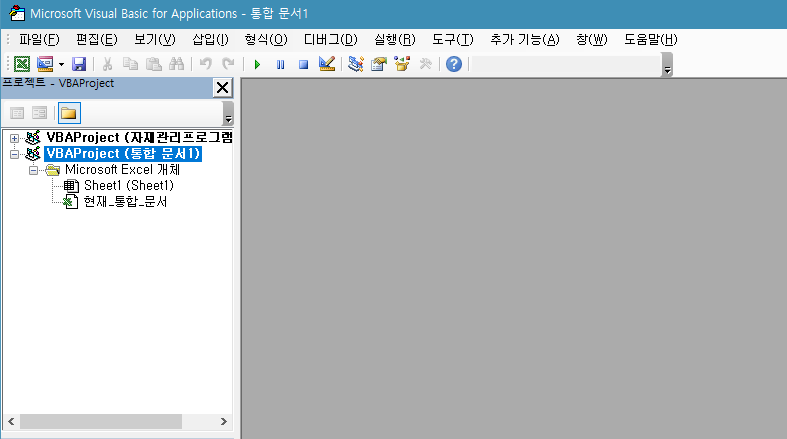Open 파일(F) menu

tap(39, 40)
